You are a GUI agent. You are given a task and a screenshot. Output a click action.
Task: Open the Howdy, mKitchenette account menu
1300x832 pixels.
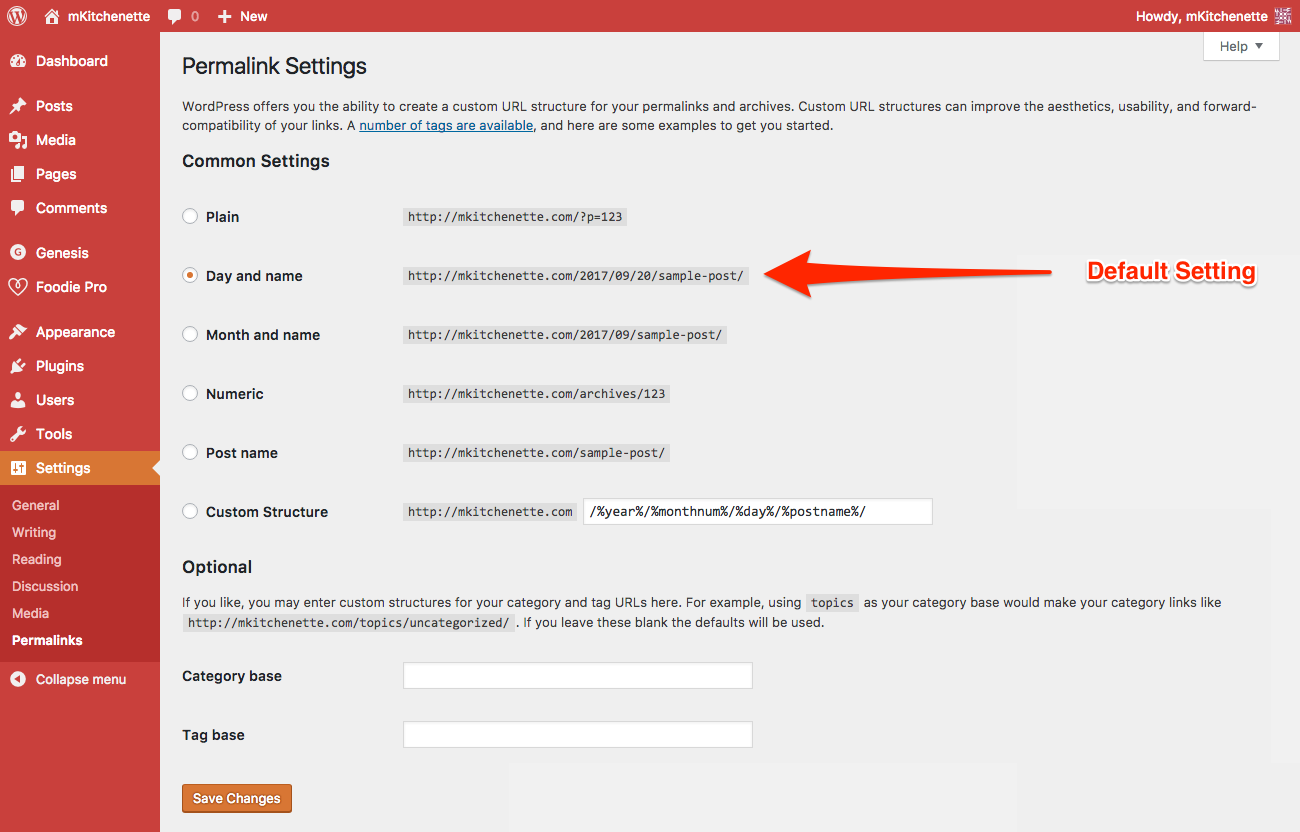tap(1201, 16)
